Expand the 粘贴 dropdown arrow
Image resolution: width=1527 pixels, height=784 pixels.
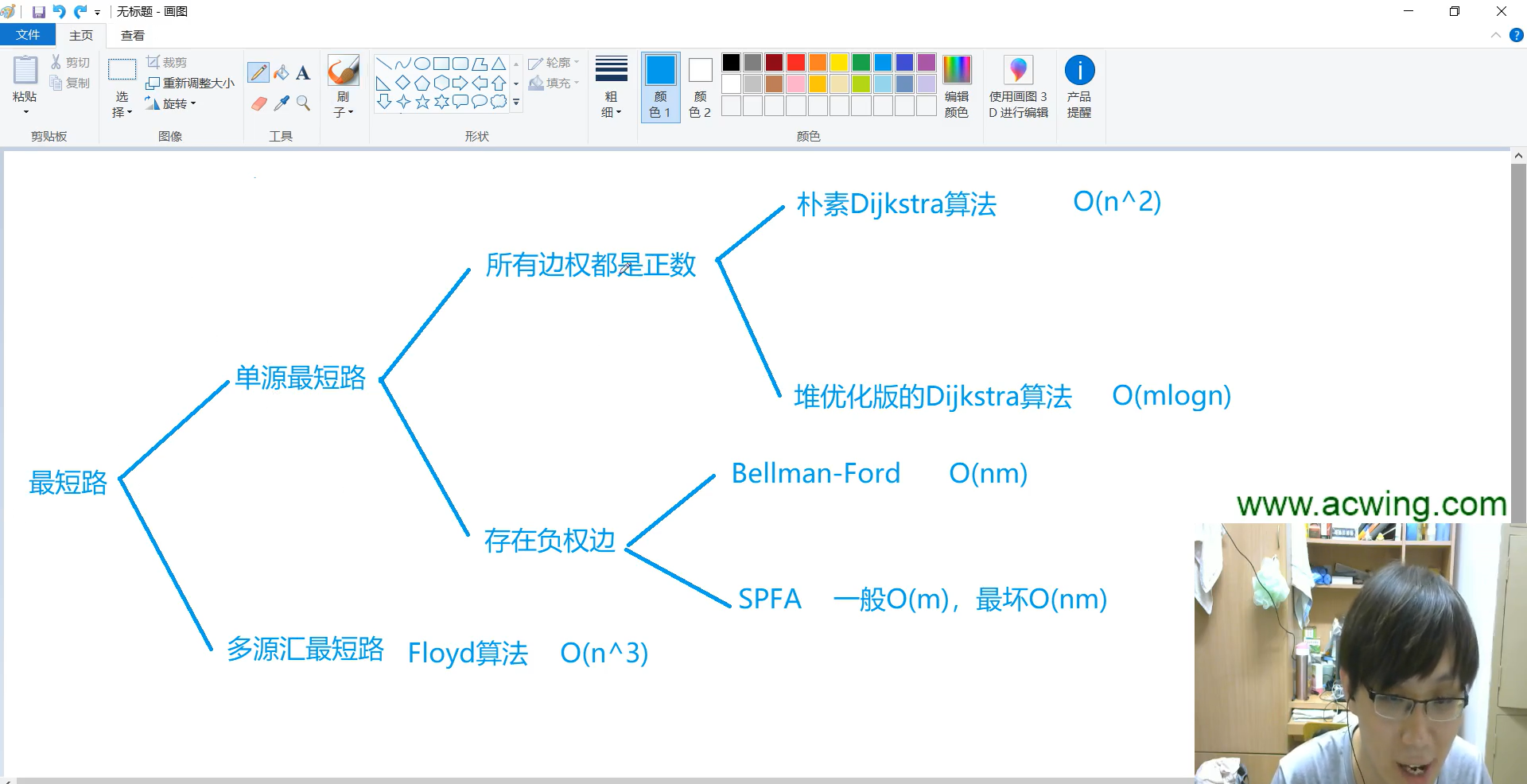25,112
